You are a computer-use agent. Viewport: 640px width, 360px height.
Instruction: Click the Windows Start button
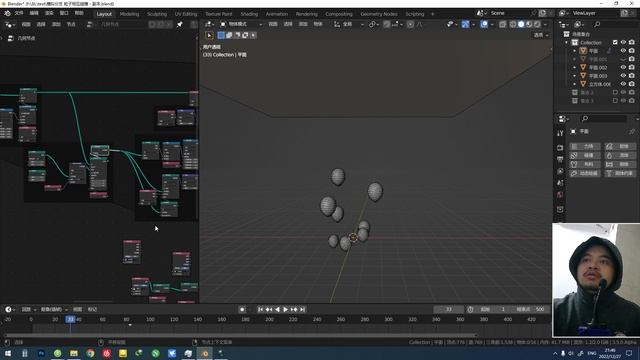[x=8, y=353]
